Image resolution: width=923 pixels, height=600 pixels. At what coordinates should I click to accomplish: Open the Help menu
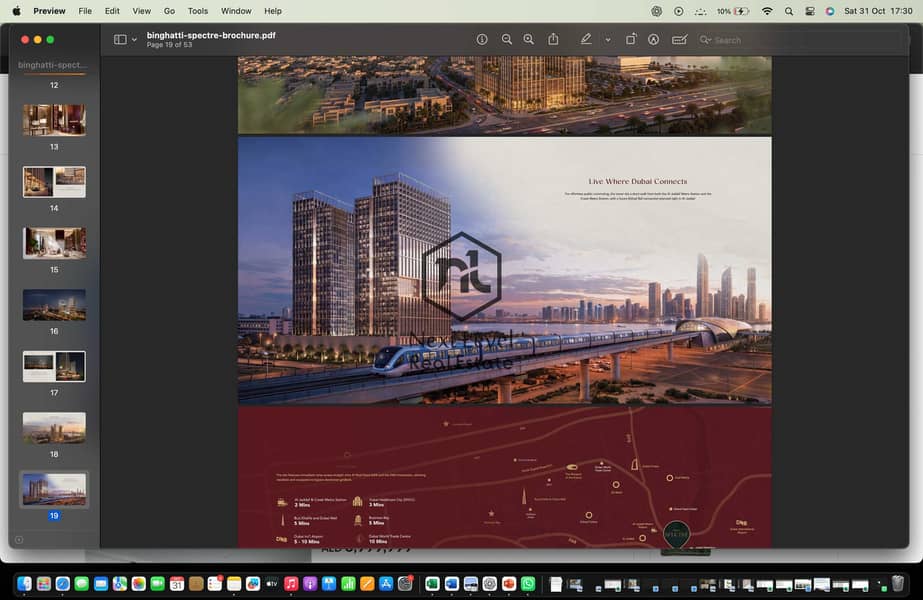pos(273,11)
